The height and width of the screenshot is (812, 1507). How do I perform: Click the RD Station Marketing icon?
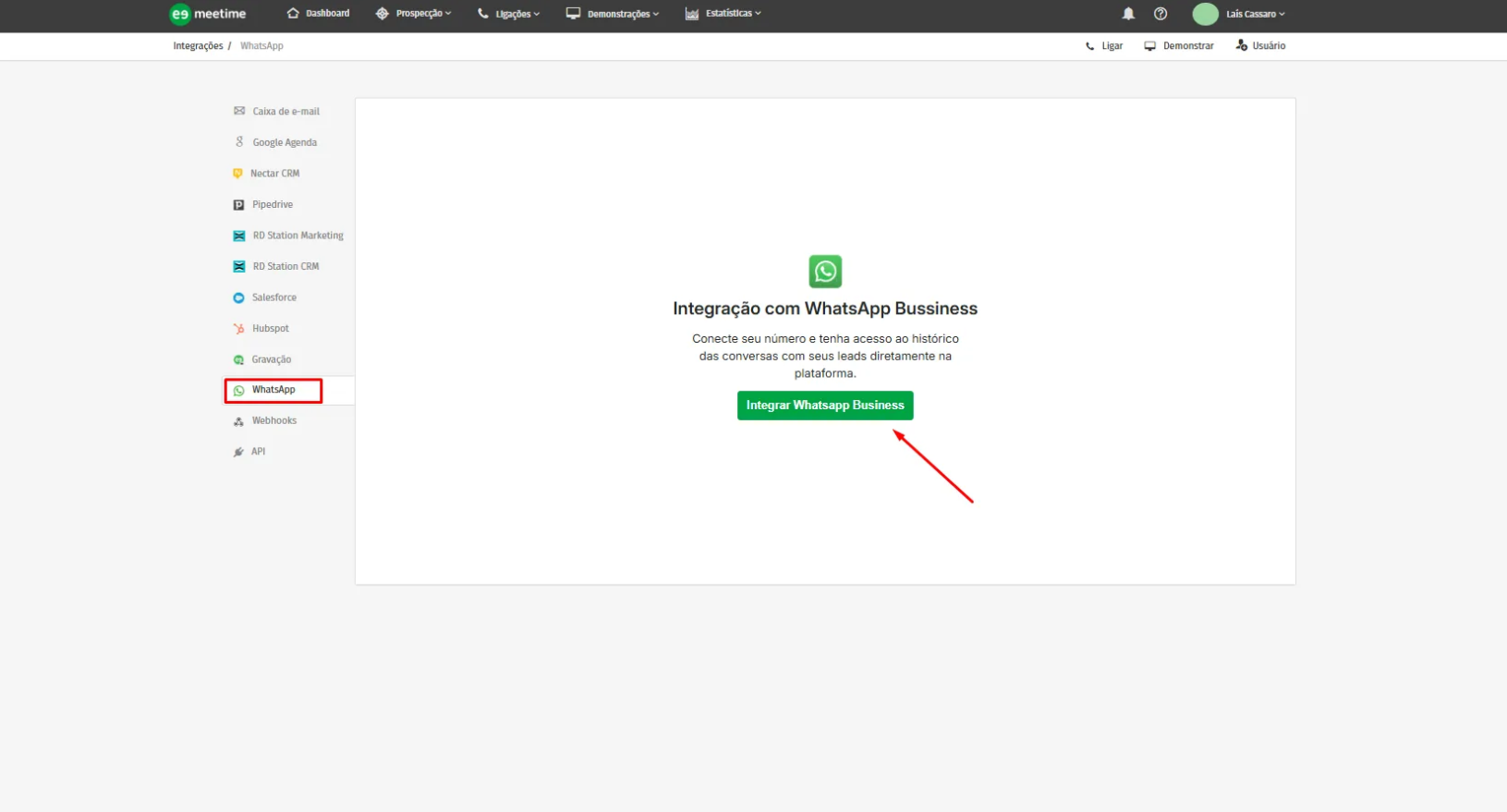pyautogui.click(x=239, y=236)
